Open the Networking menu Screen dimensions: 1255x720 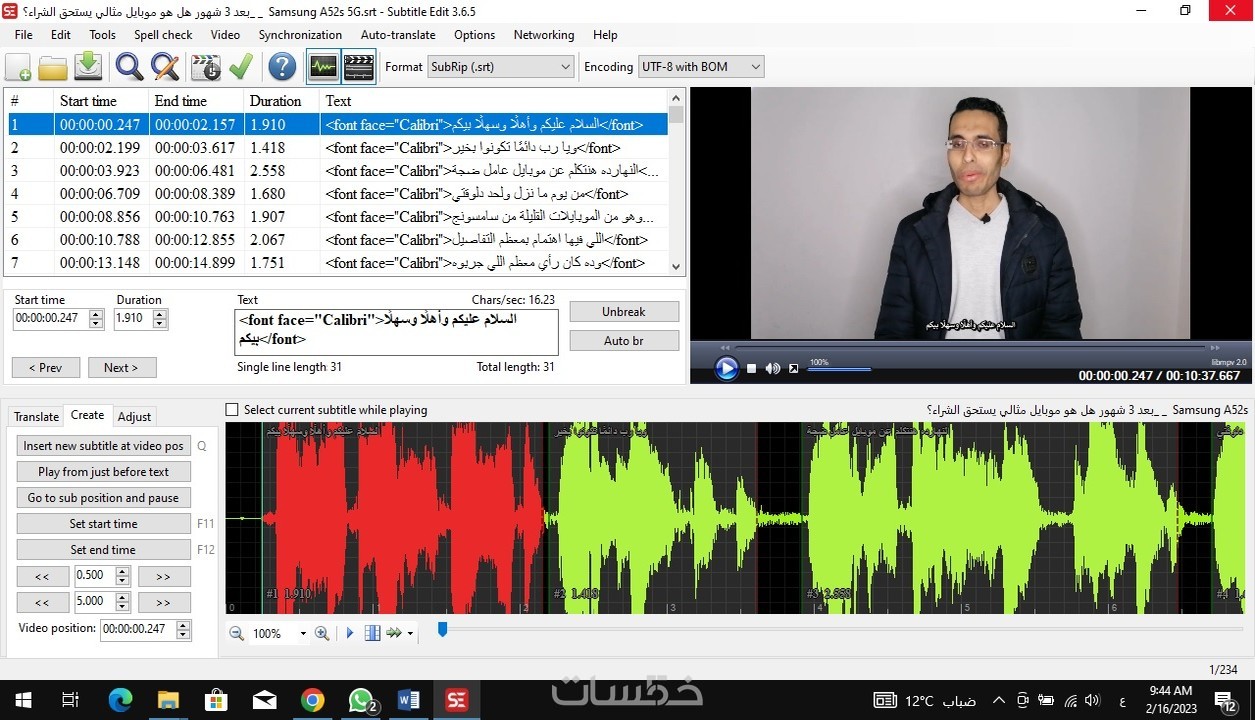(544, 34)
